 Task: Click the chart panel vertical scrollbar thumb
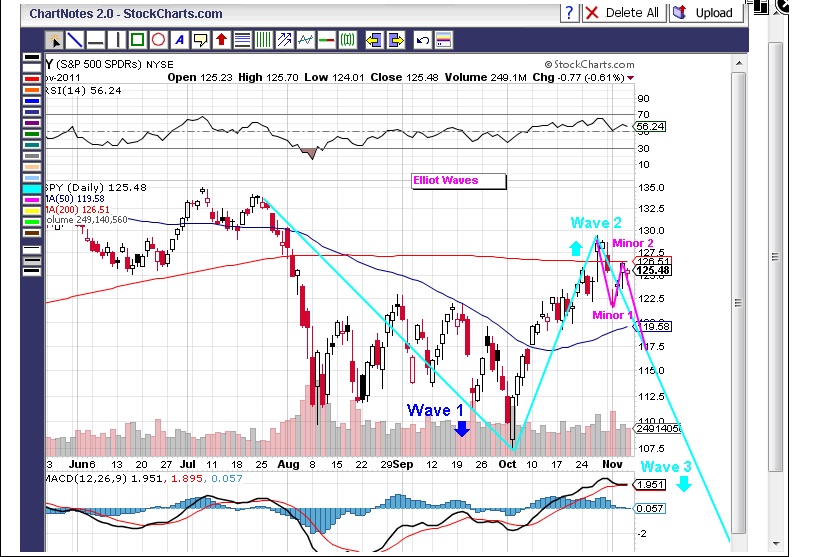click(738, 302)
